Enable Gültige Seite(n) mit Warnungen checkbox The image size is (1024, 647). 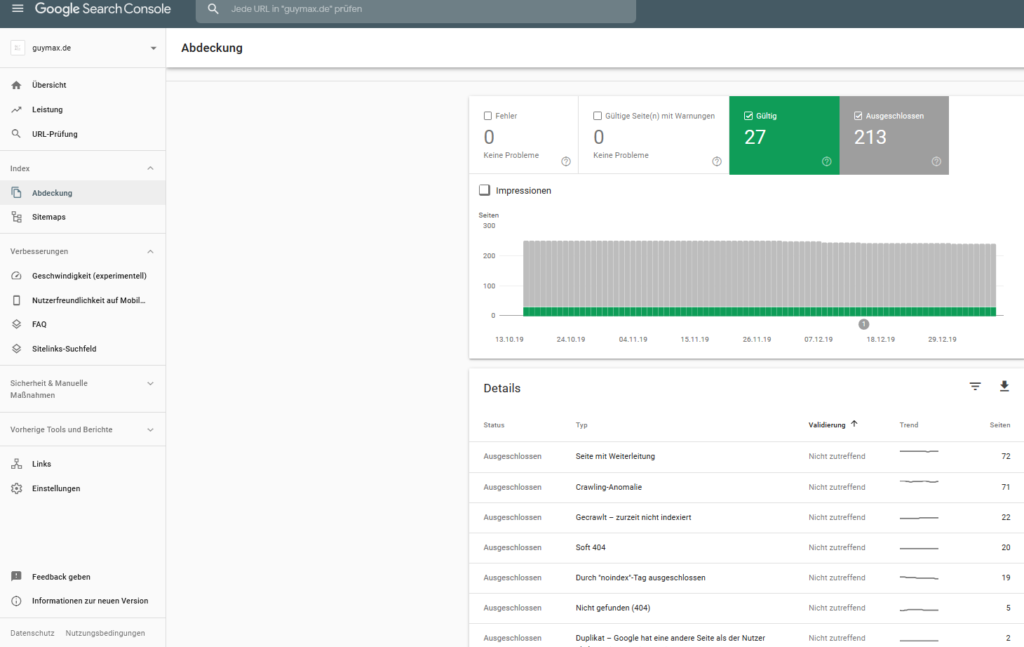(x=597, y=116)
